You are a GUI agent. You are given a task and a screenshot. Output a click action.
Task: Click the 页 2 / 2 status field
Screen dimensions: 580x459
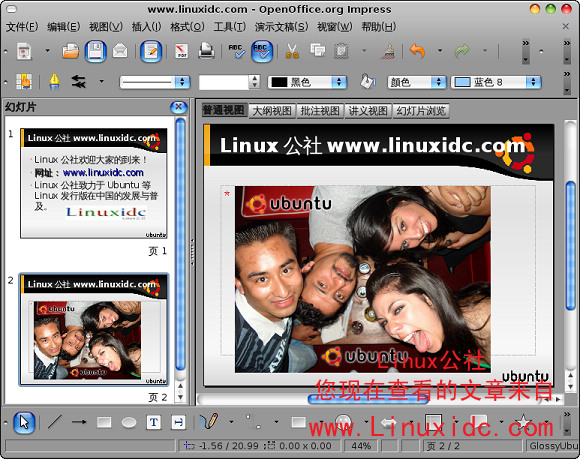(x=473, y=446)
